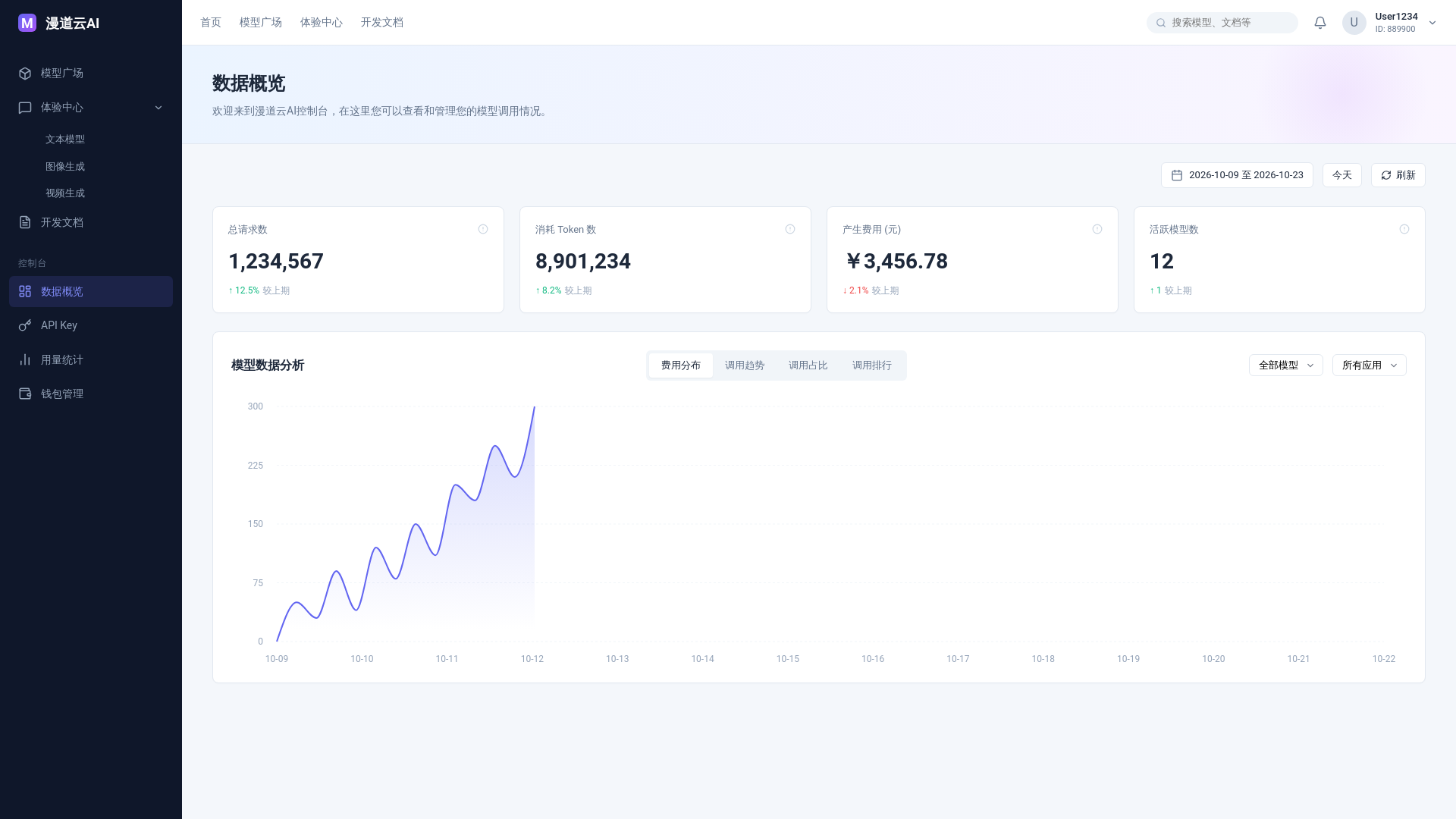Click the 12.5% increase indicator
Viewport: 1456px width, 819px height.
[x=243, y=290]
